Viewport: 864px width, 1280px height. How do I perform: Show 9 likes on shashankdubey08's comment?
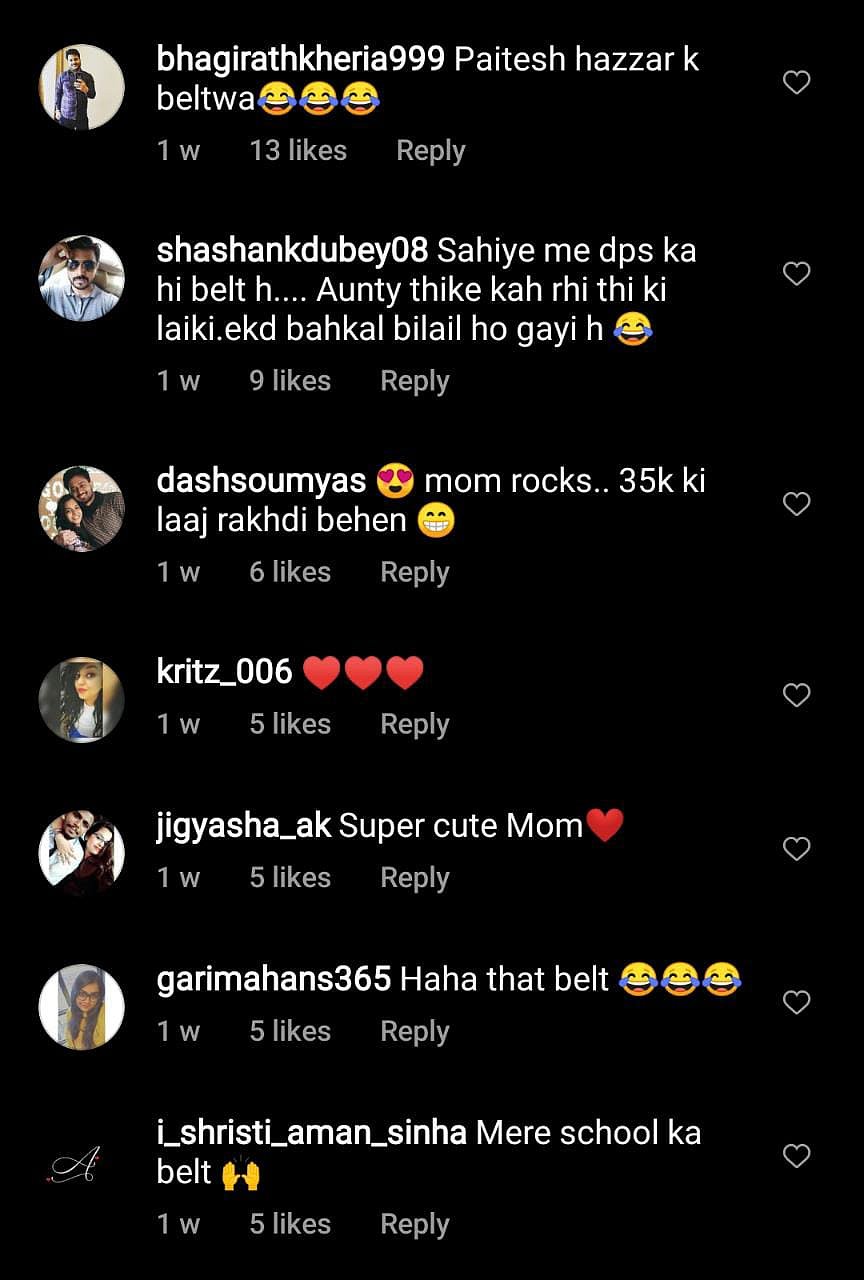(290, 381)
